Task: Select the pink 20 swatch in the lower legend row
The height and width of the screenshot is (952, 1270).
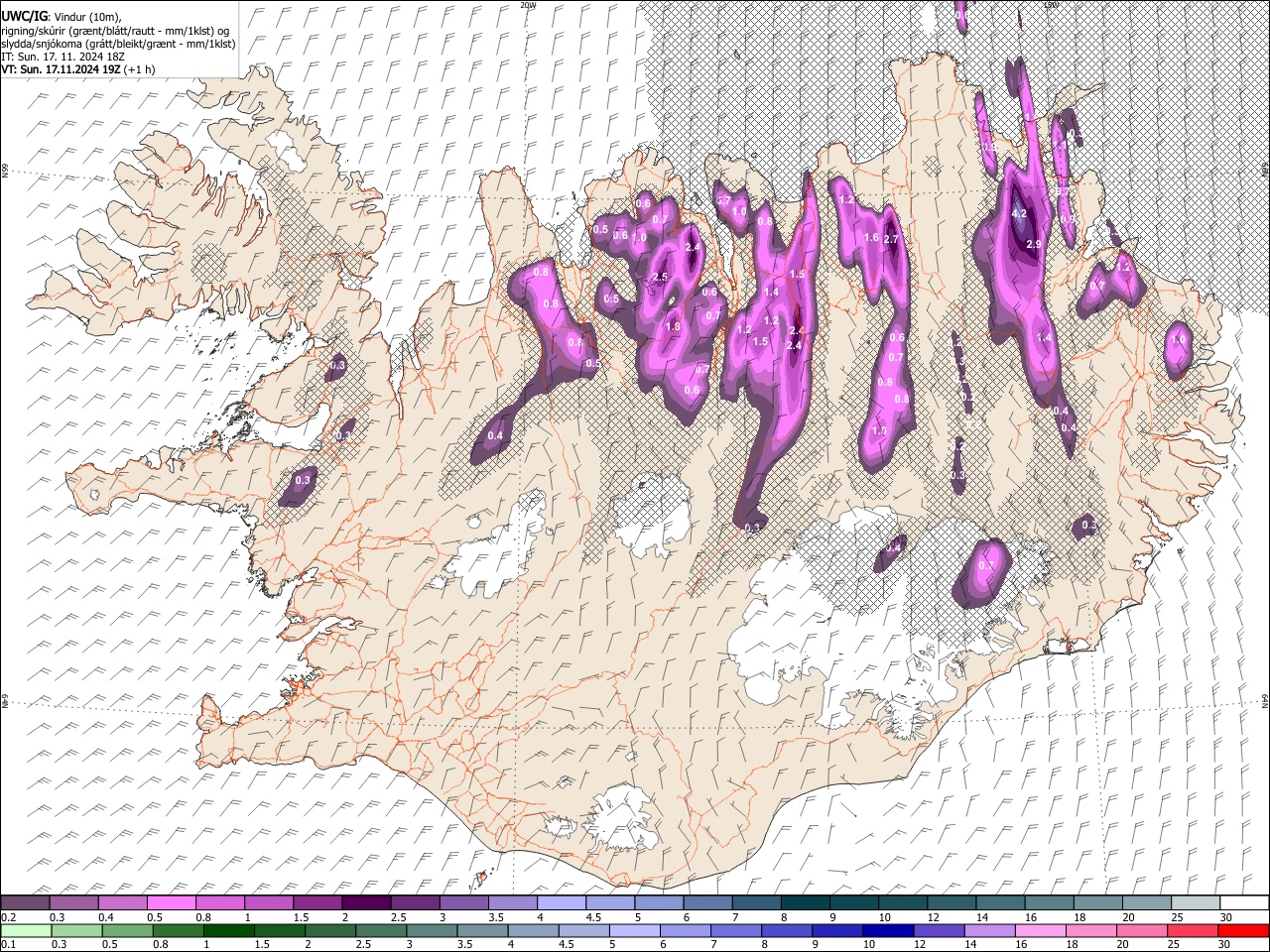Action: pos(1140,930)
